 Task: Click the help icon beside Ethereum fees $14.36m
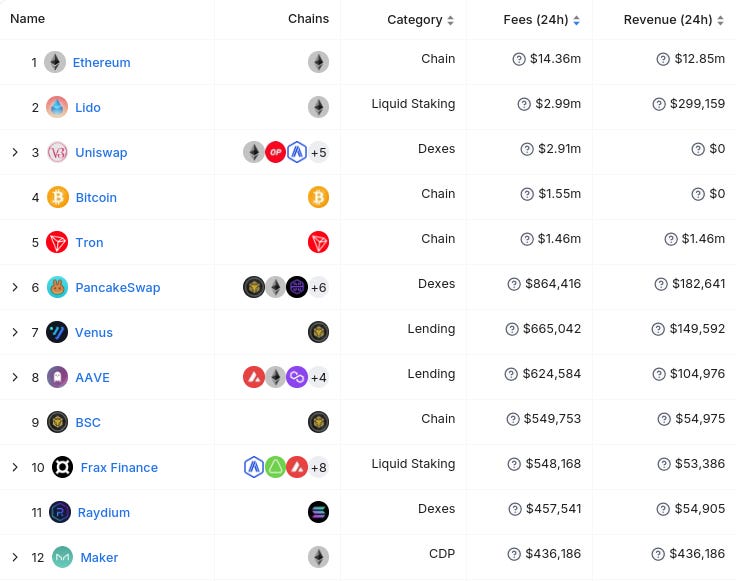519,59
